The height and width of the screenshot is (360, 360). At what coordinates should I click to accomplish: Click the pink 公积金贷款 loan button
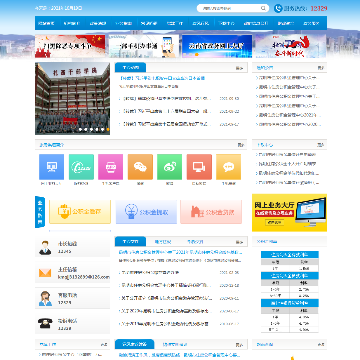pos(211,212)
